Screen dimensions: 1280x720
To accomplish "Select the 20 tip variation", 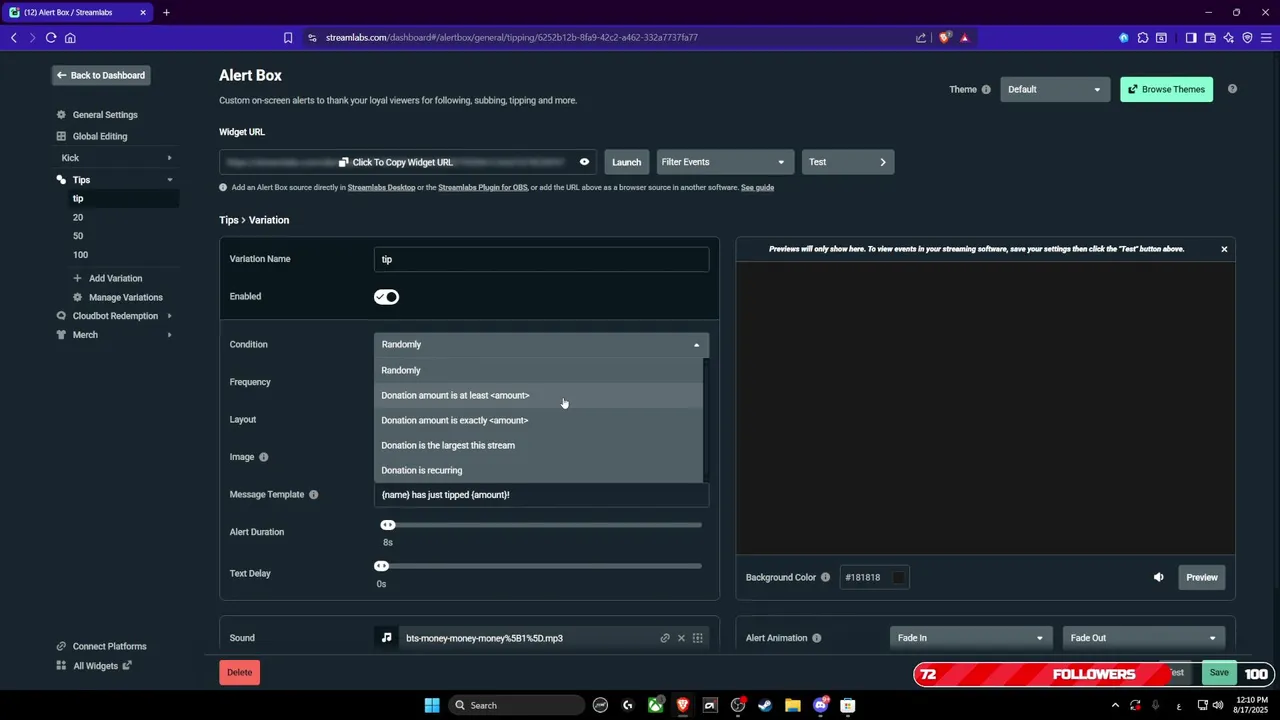I will 78,217.
